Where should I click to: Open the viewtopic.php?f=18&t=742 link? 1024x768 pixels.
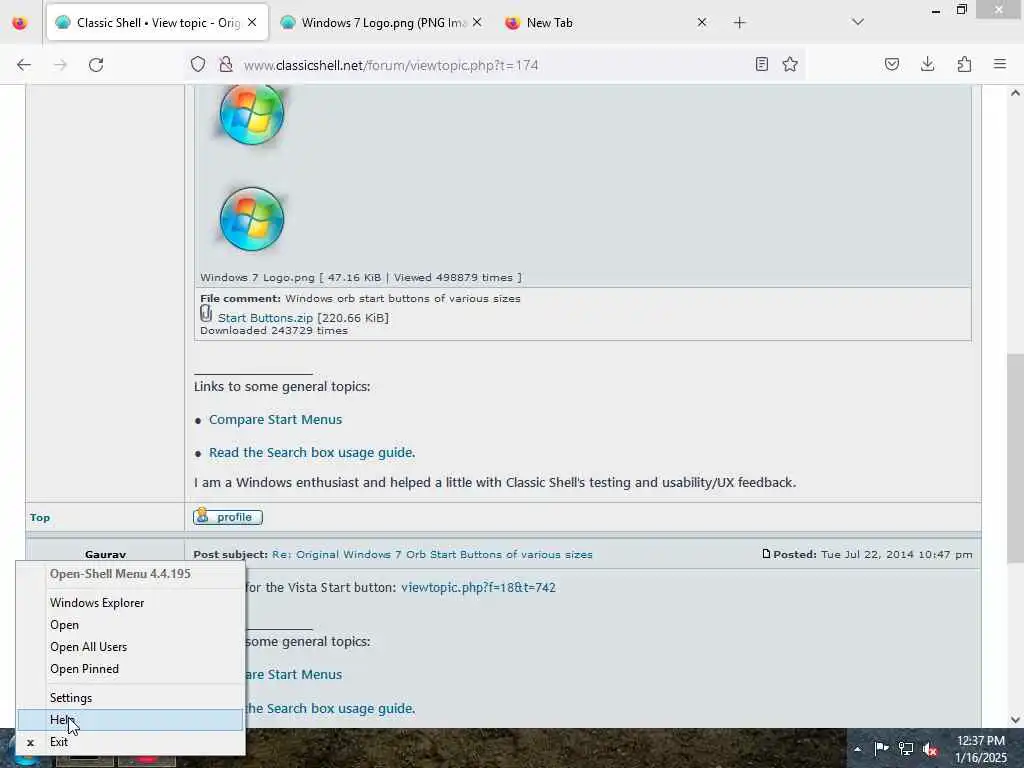point(478,587)
